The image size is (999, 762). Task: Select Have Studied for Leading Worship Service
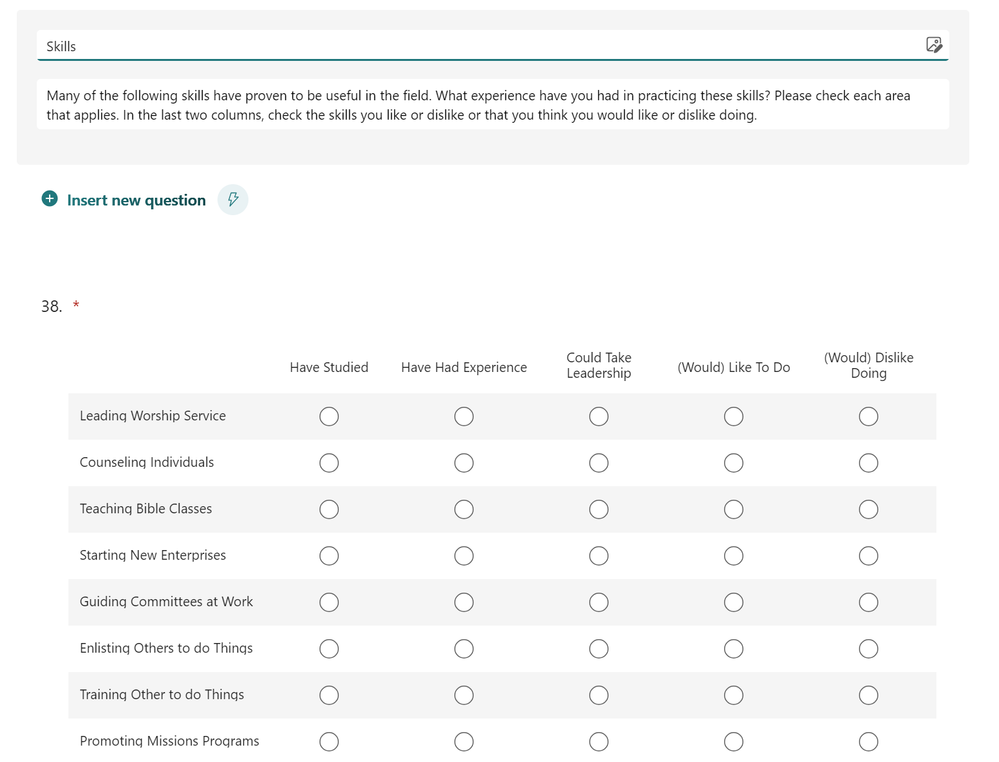point(329,416)
